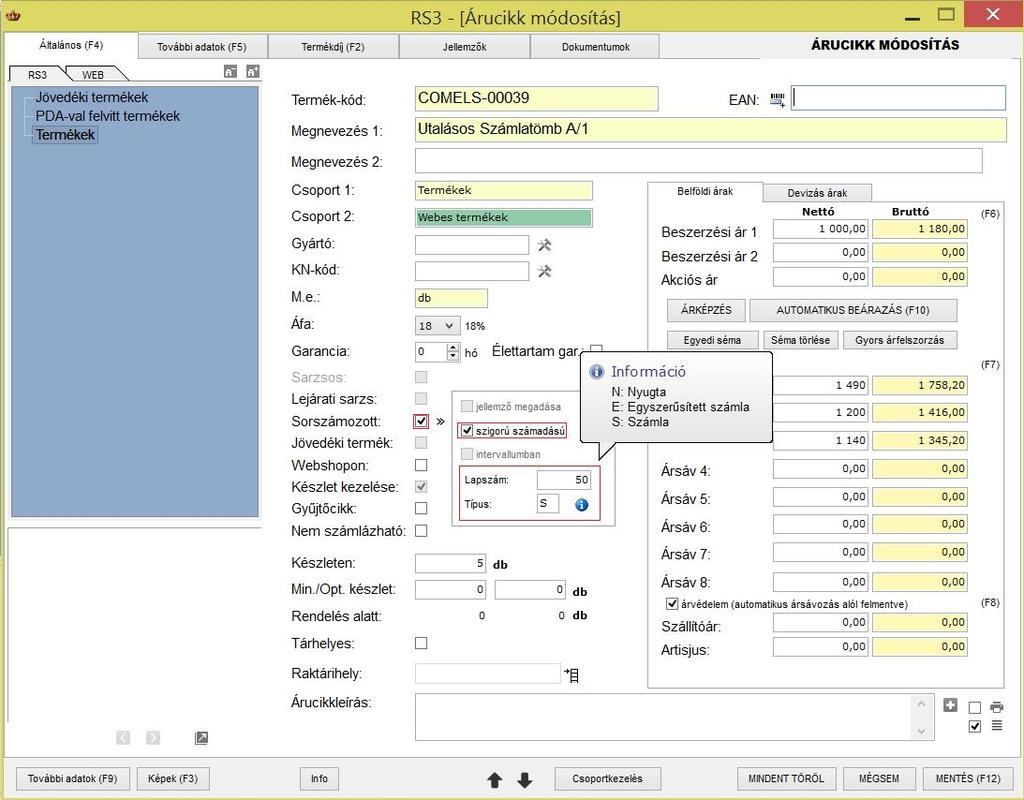
Task: Click the printer icon near description box
Action: (x=997, y=707)
